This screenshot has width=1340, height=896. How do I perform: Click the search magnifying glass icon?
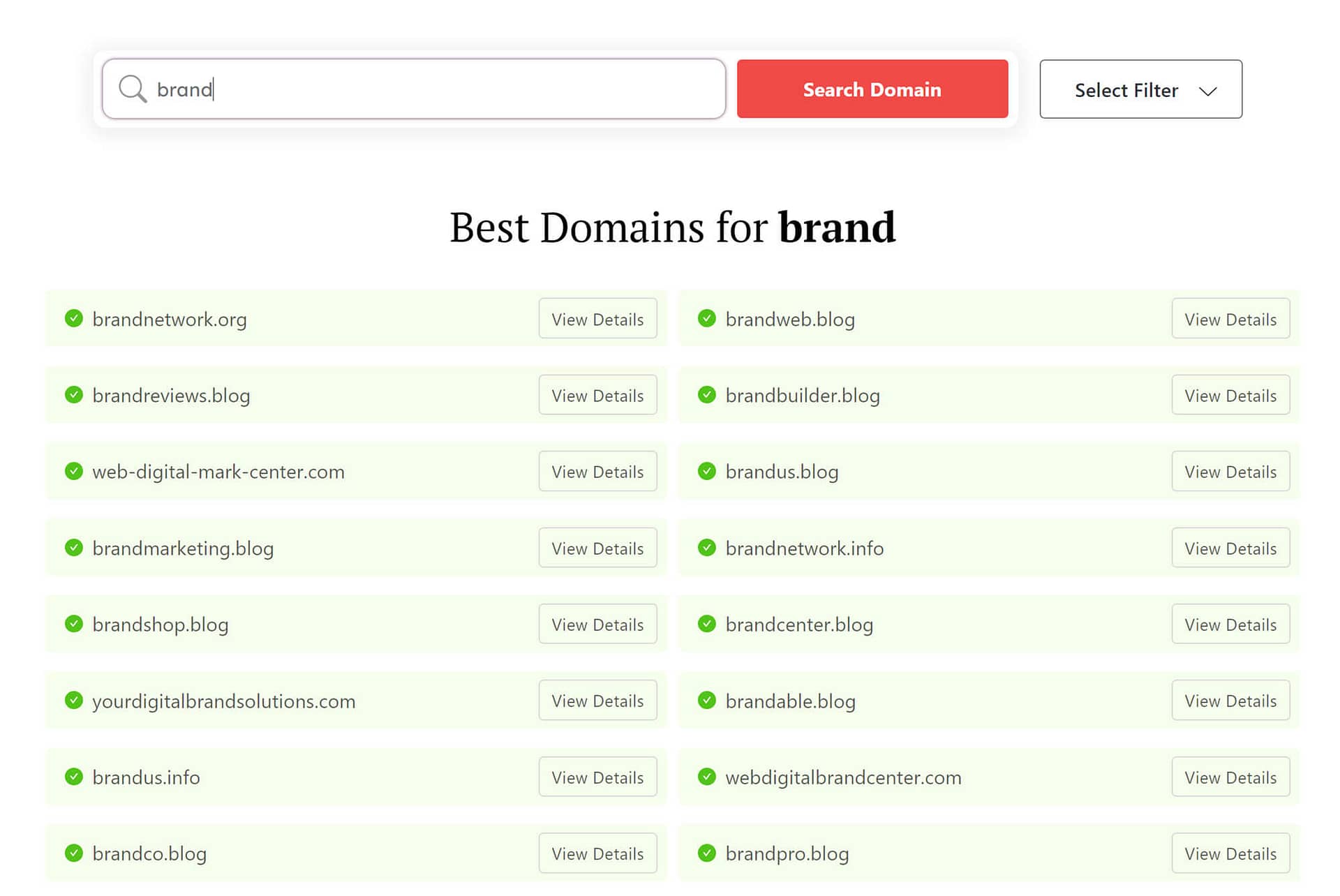tap(134, 89)
